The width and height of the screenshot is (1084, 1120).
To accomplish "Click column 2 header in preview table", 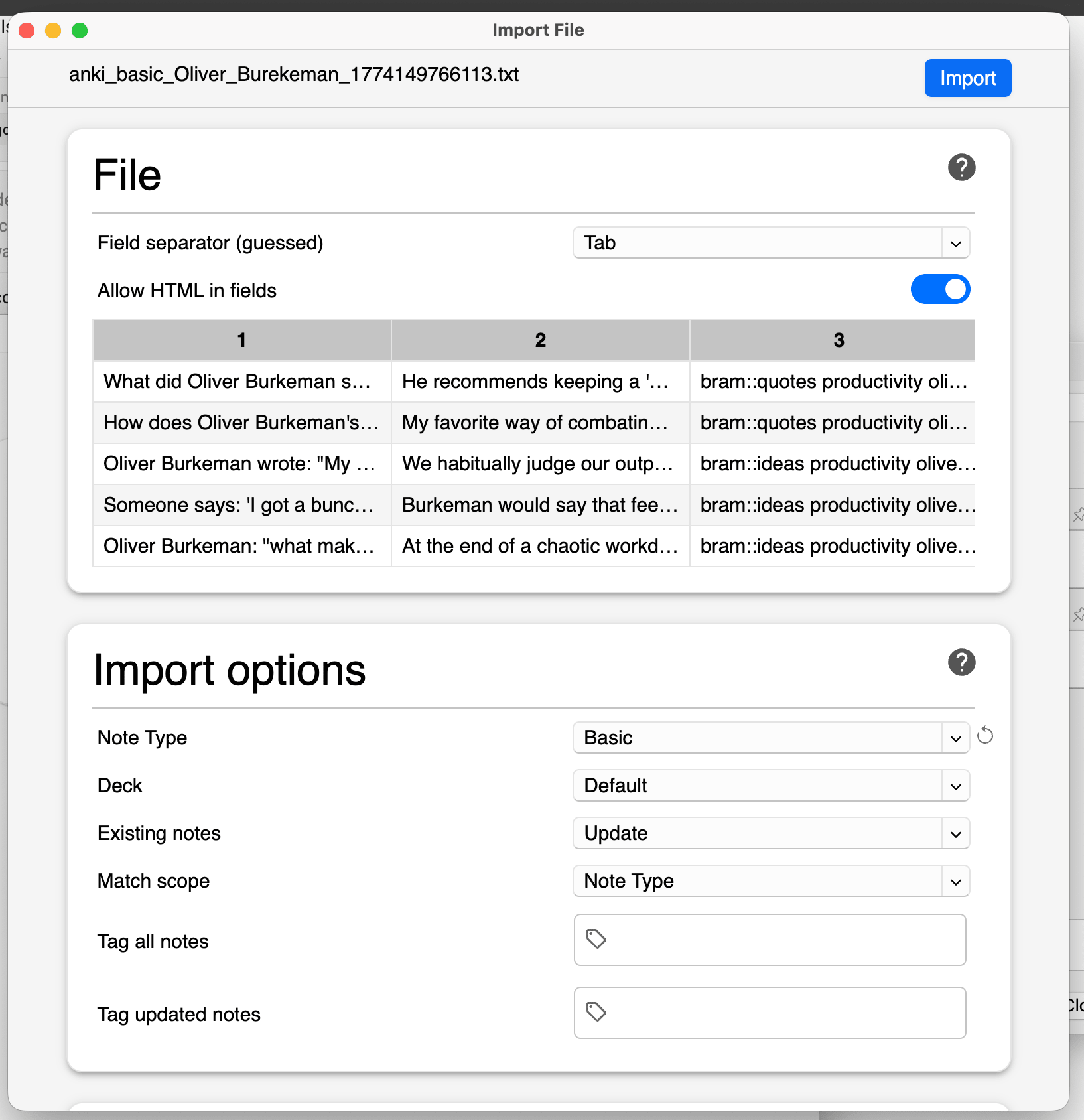I will point(540,340).
